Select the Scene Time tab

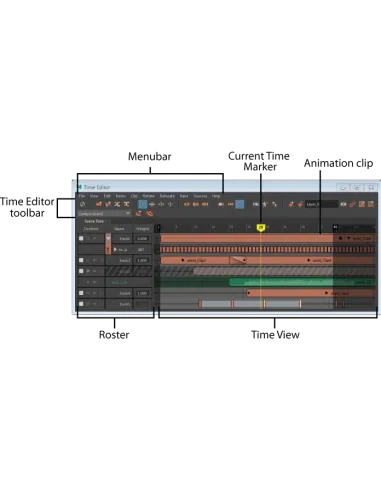coord(94,221)
